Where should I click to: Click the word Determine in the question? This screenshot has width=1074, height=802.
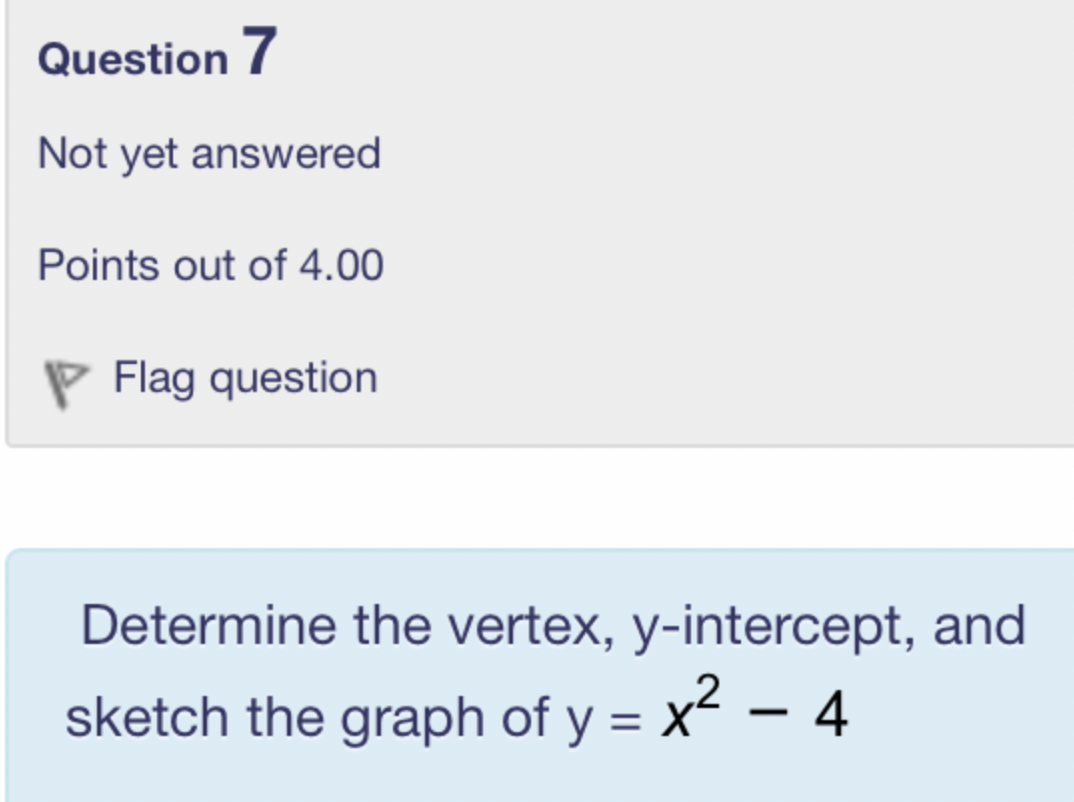[x=209, y=626]
